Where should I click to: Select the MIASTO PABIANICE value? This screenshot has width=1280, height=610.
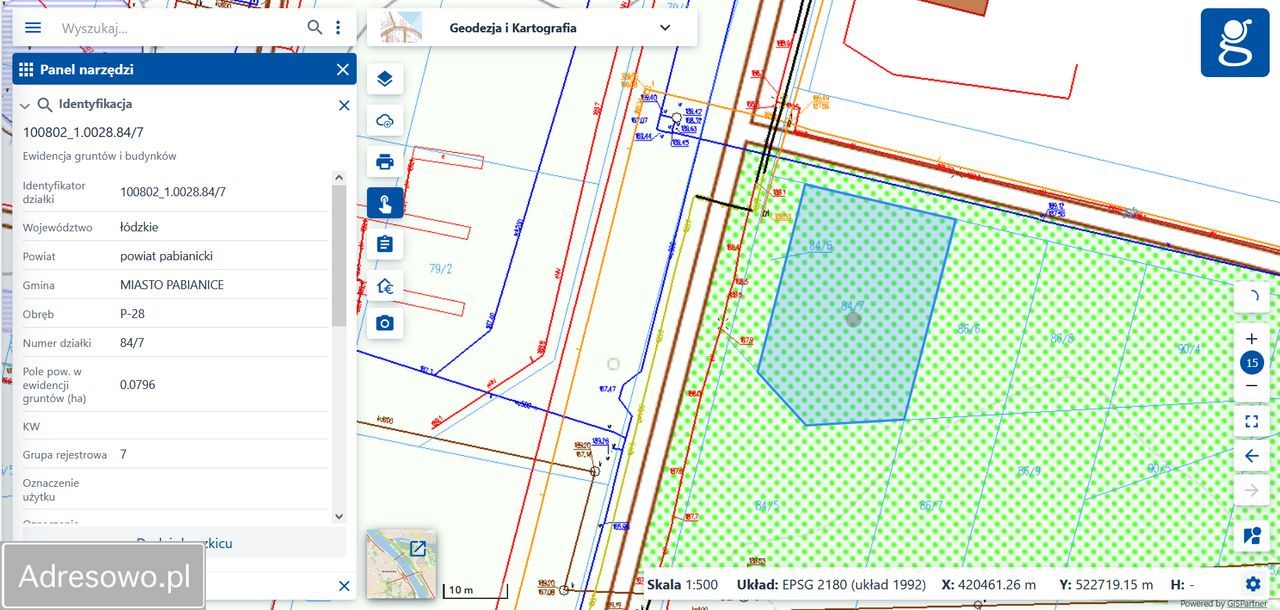pos(172,285)
